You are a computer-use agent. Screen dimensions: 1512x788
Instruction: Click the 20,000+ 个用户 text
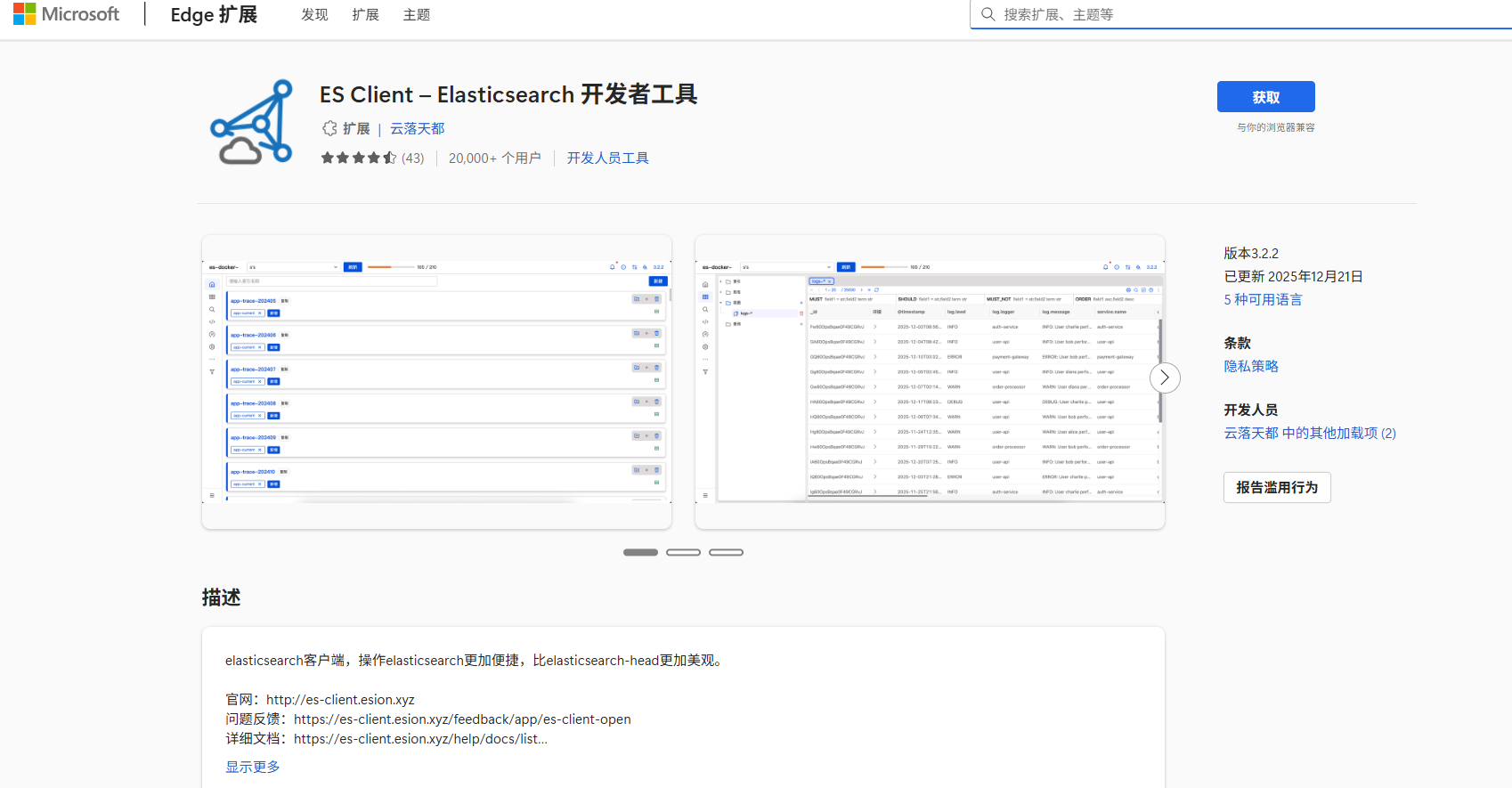[495, 158]
